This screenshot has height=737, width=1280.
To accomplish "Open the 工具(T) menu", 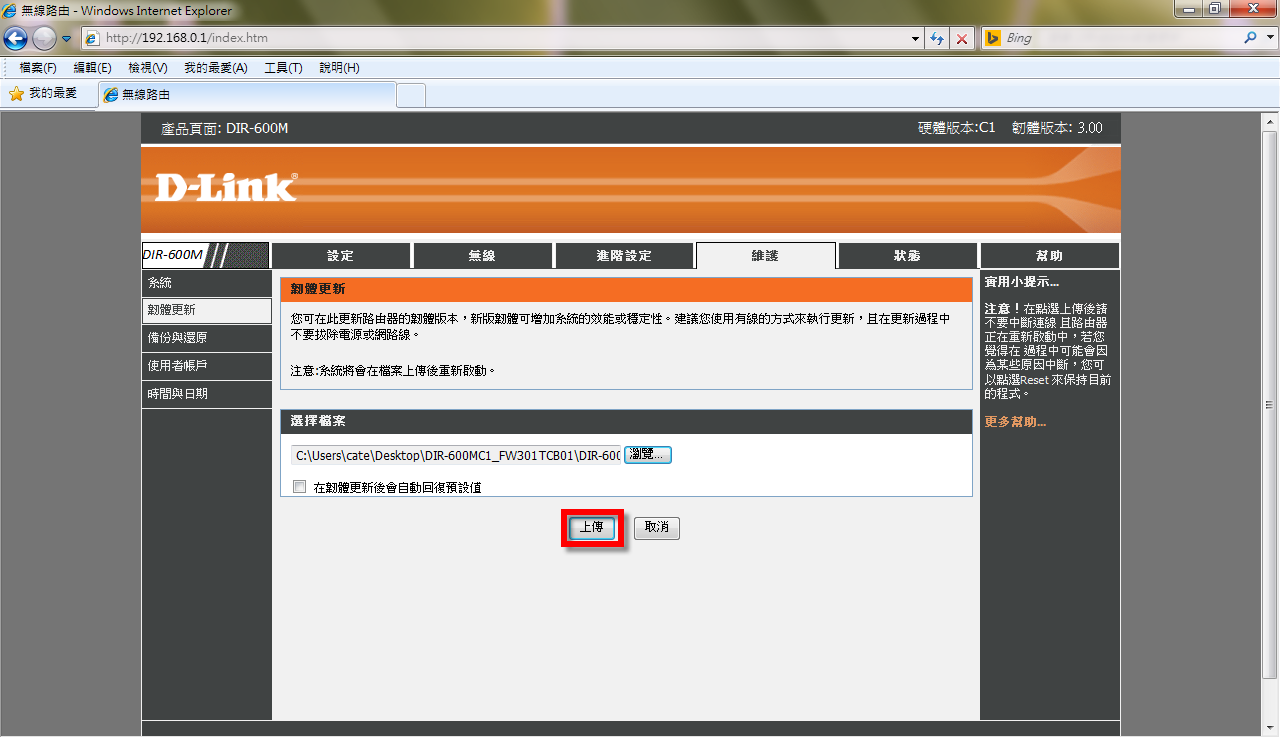I will 283,68.
